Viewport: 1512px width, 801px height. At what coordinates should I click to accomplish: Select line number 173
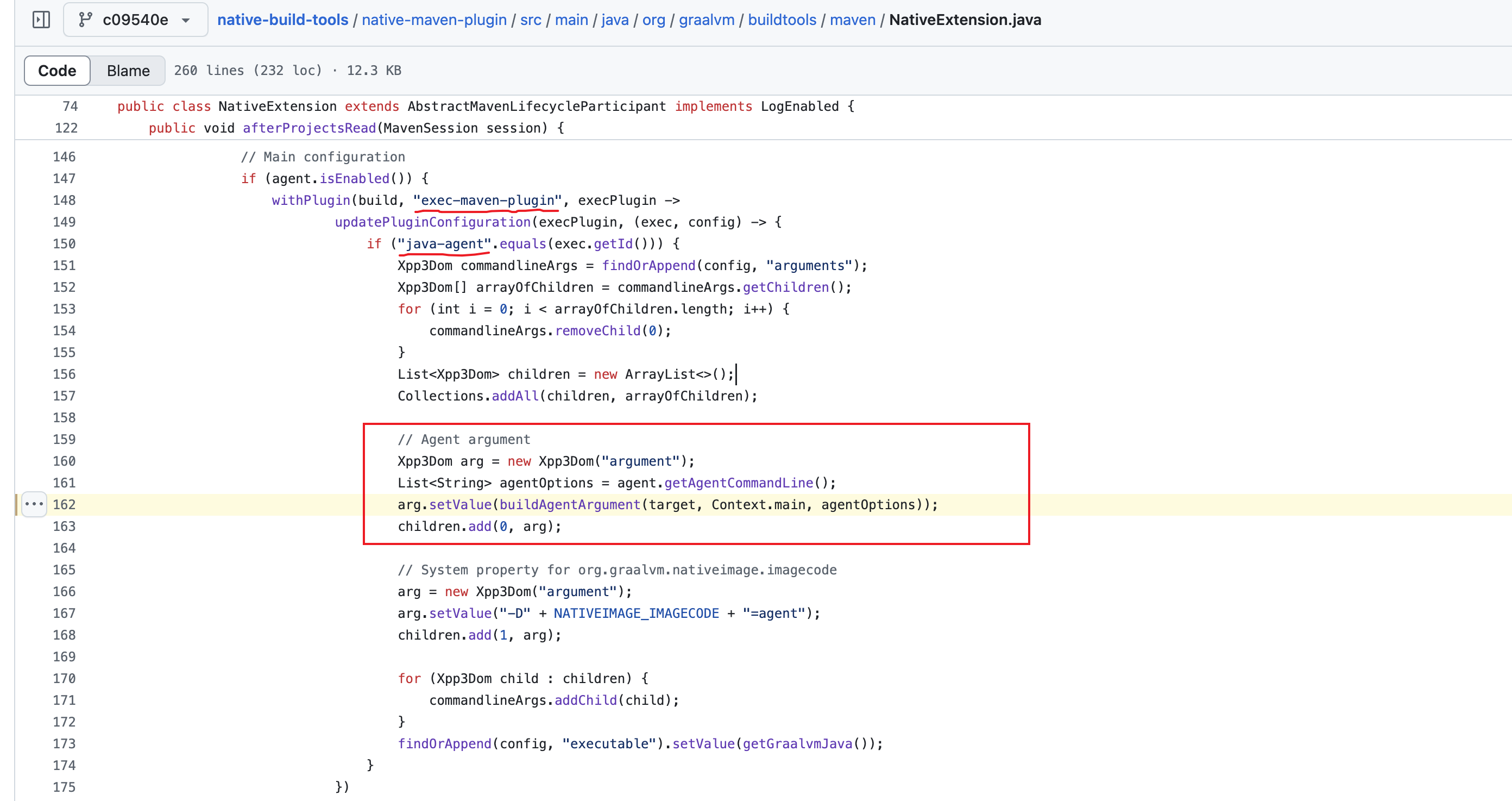(x=64, y=743)
